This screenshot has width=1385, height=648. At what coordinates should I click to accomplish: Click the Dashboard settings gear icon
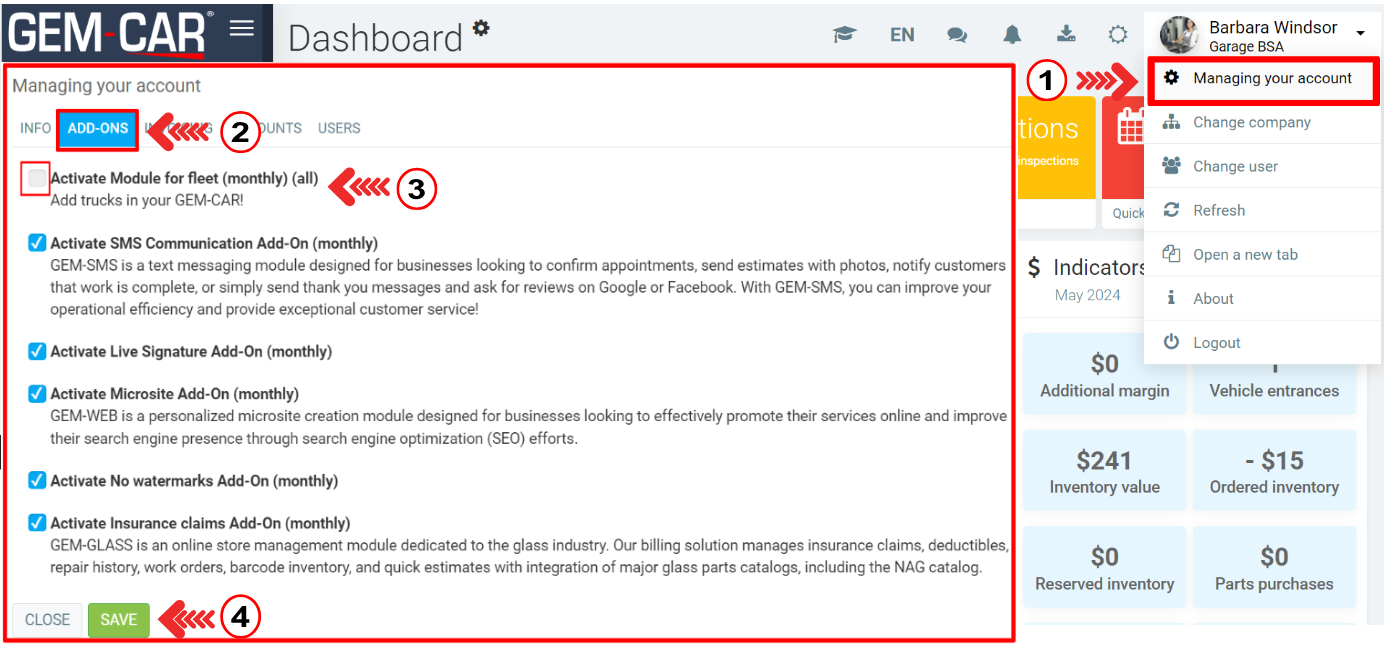point(481,27)
